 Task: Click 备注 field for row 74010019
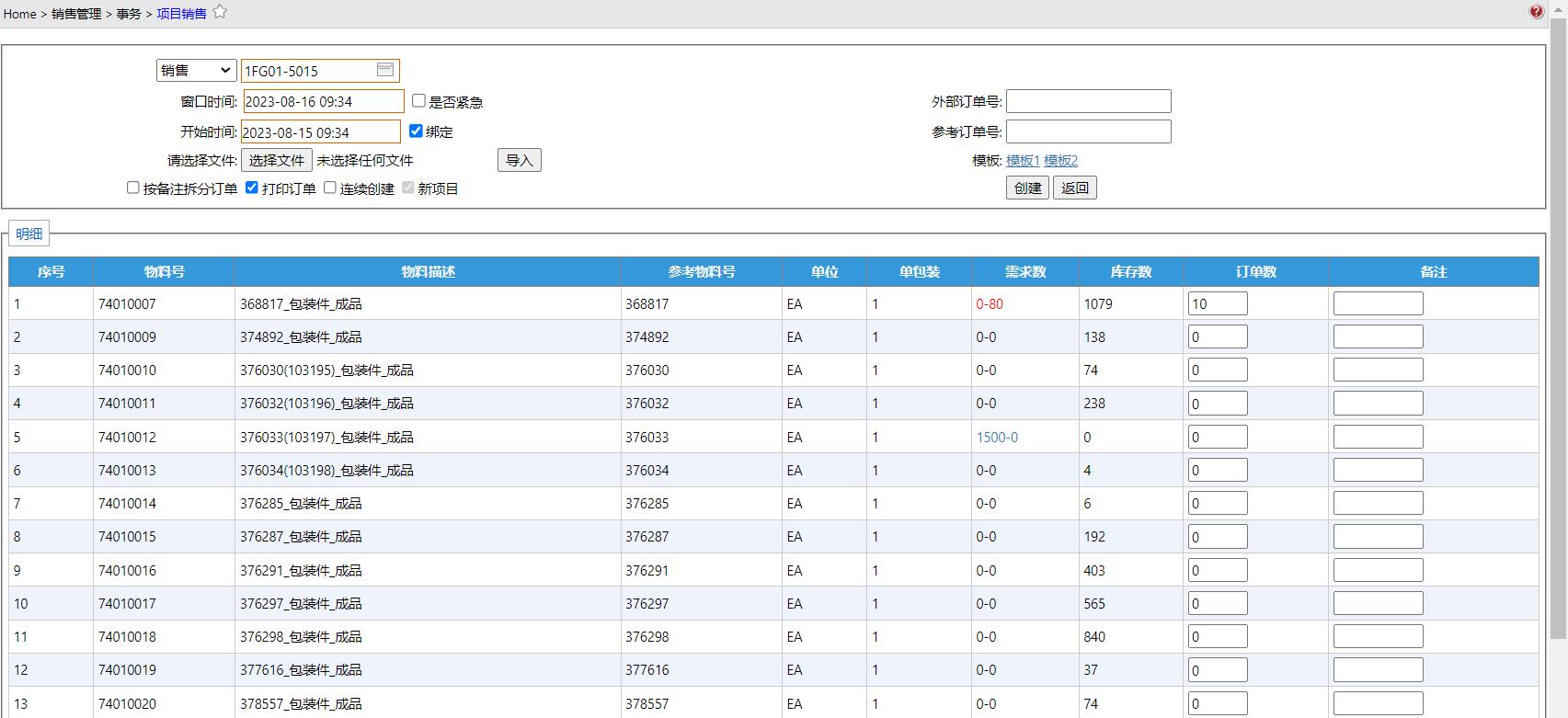[1378, 669]
